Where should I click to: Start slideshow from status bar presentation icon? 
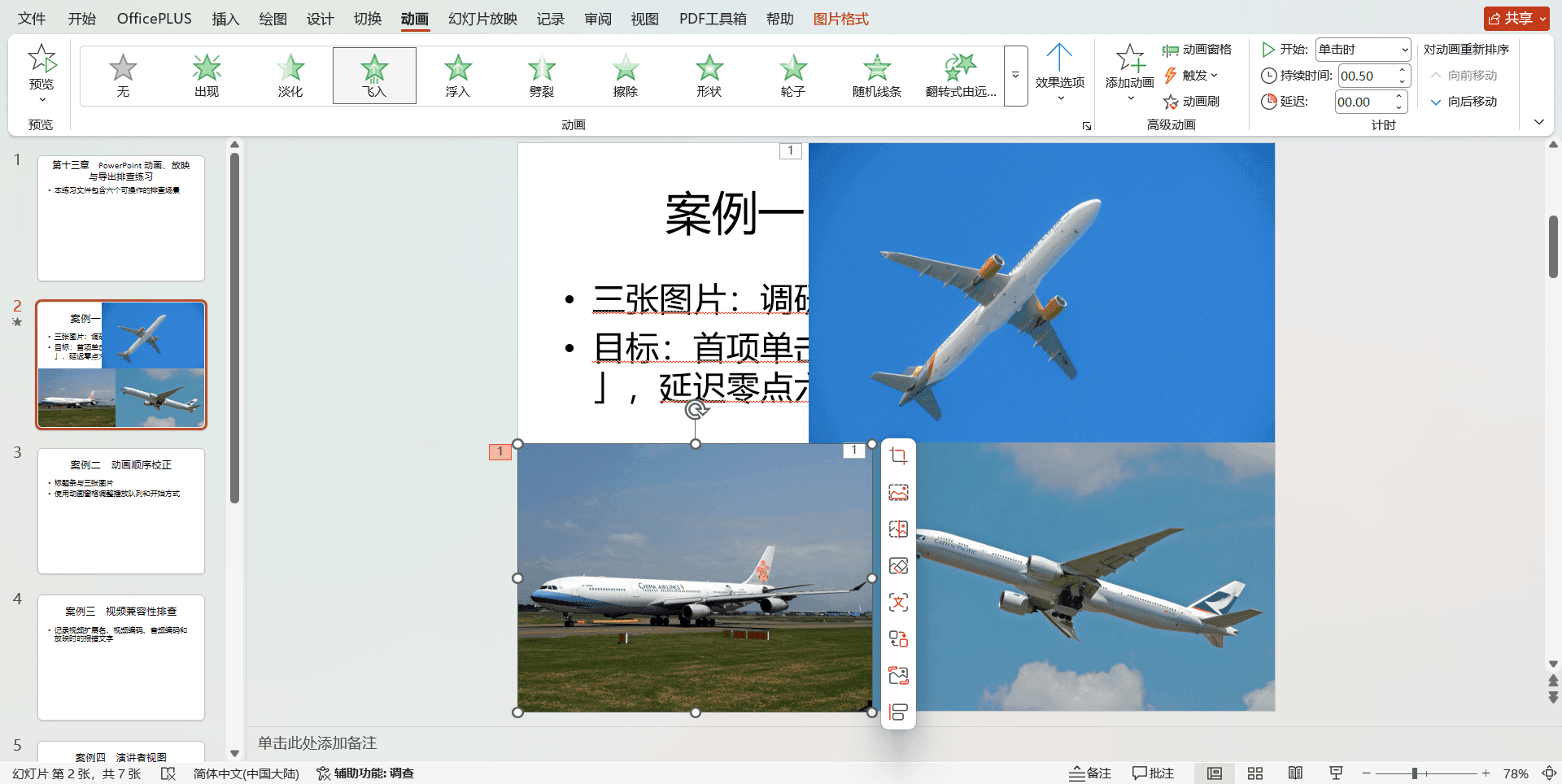click(1336, 773)
